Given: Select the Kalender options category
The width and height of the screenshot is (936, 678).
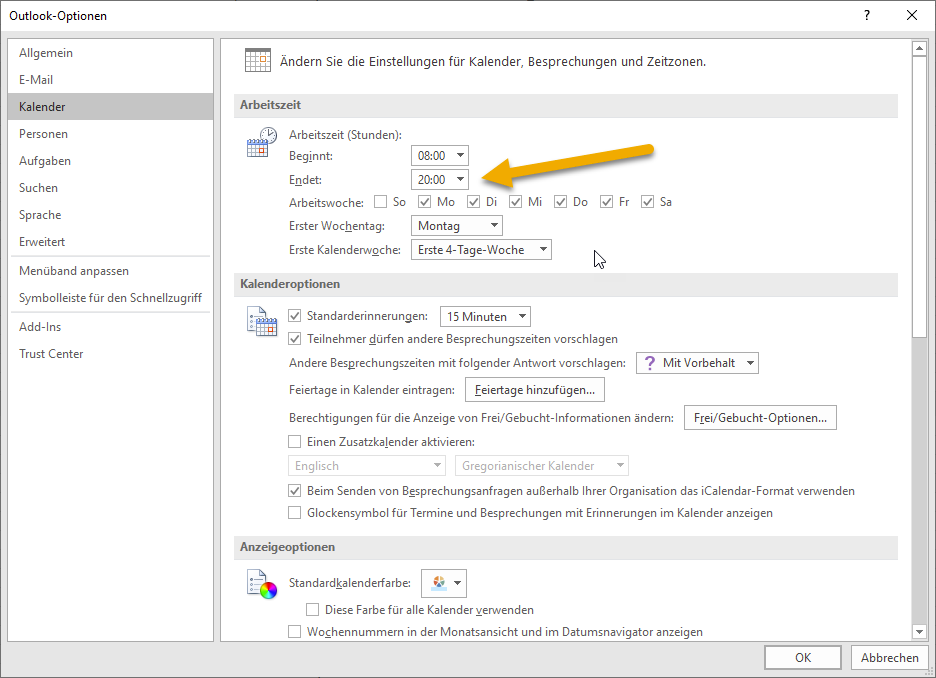Looking at the screenshot, I should tap(110, 106).
